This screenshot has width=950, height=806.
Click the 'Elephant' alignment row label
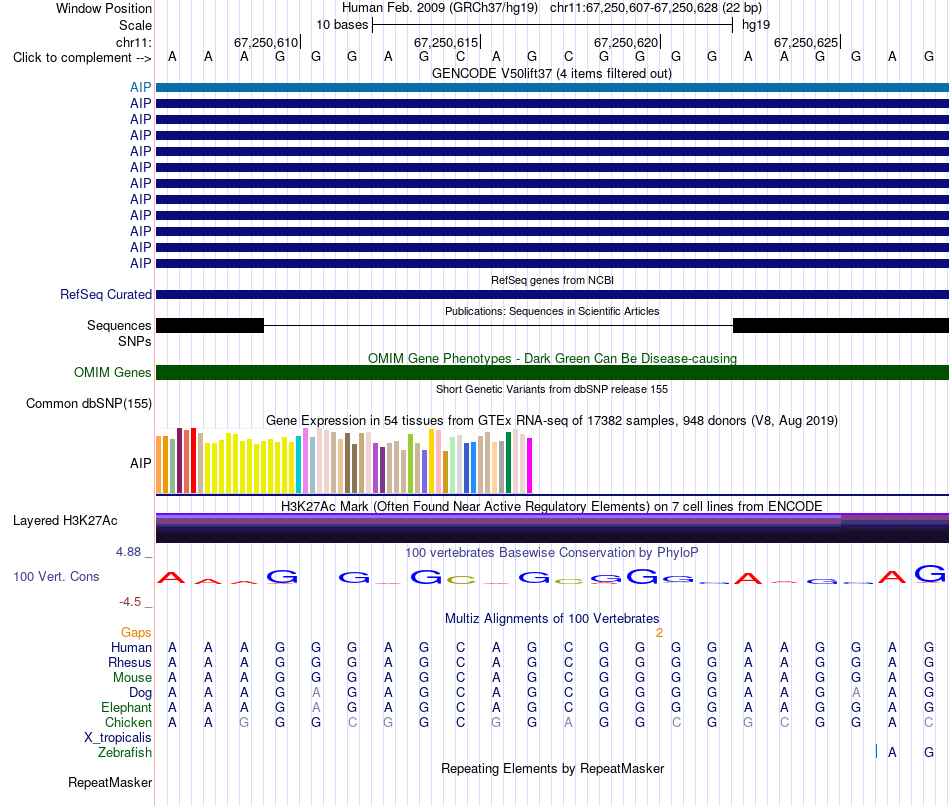126,707
